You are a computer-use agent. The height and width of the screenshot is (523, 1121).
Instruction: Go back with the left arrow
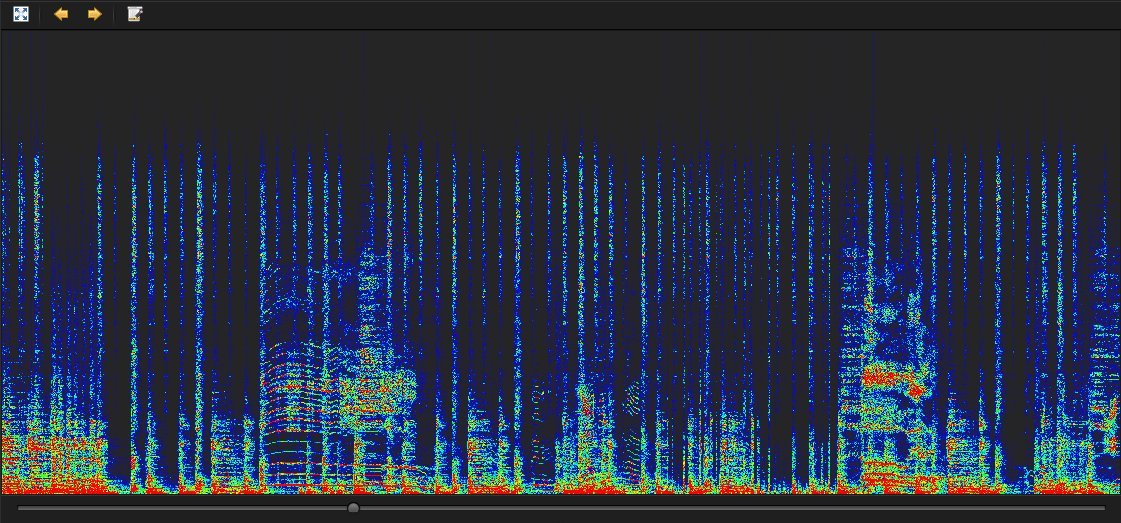[61, 14]
